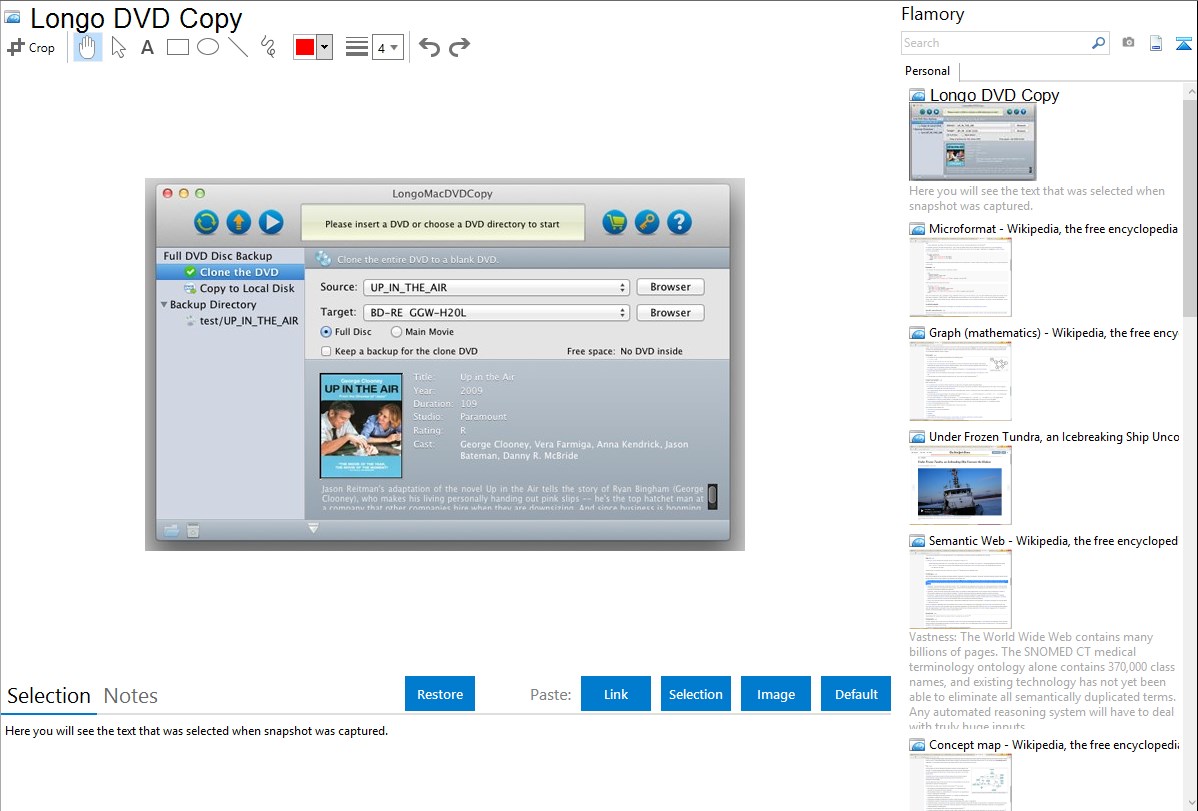The height and width of the screenshot is (811, 1198).
Task: Click the Paste Selection button
Action: pyautogui.click(x=696, y=694)
